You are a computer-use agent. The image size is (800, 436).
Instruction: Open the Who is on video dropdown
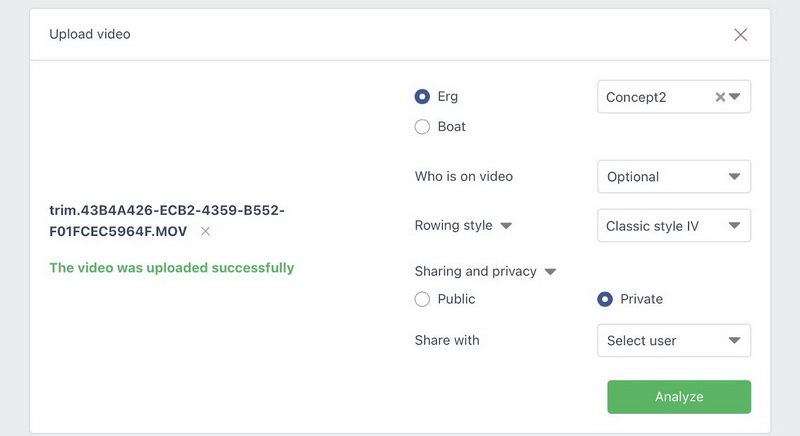tap(673, 177)
